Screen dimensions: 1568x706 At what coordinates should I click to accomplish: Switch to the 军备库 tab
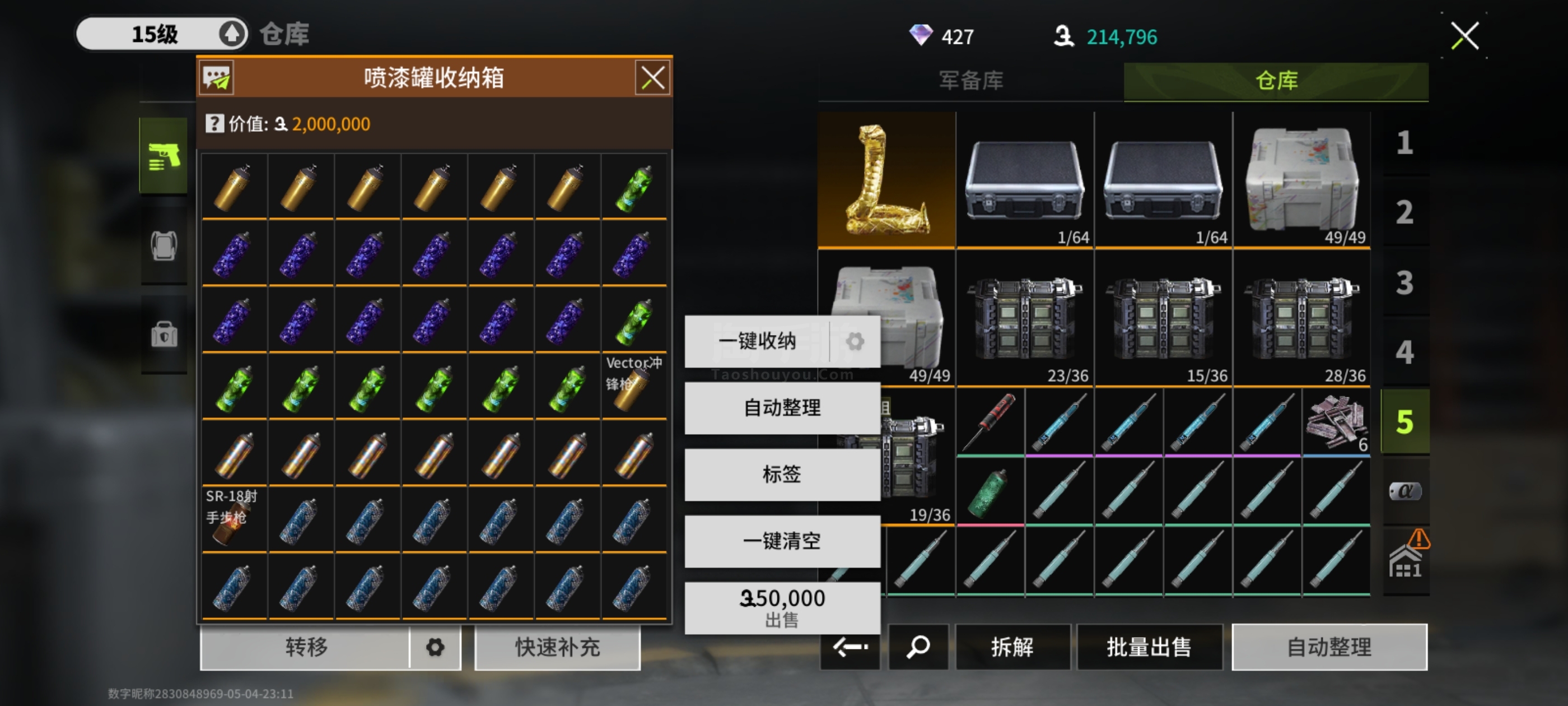point(971,81)
